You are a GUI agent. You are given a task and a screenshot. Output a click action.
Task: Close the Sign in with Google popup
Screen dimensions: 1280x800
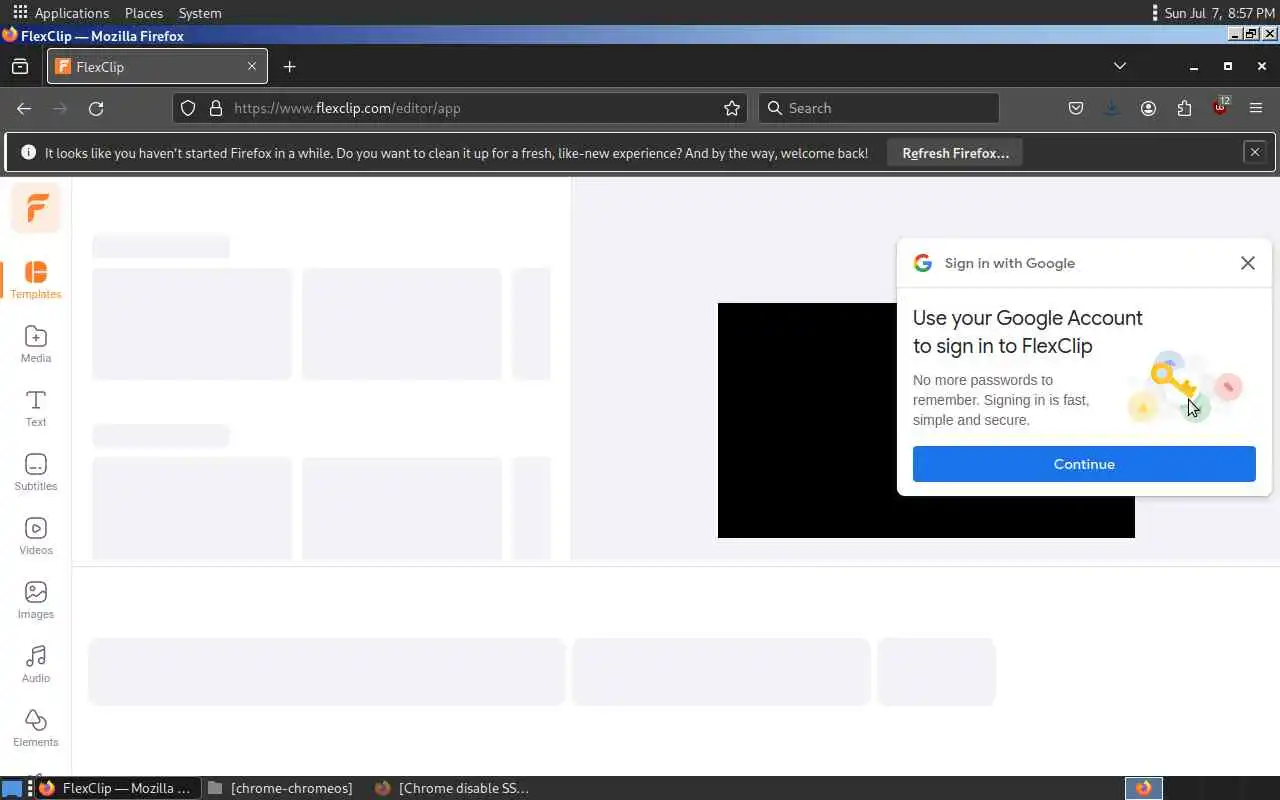pos(1247,263)
